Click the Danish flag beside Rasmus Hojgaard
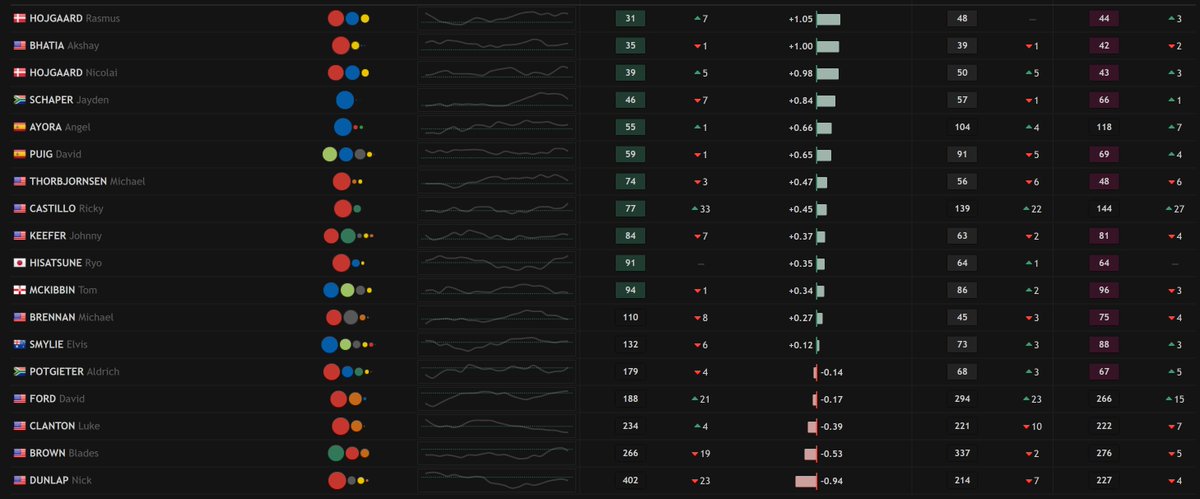The height and width of the screenshot is (499, 1200). [x=19, y=18]
